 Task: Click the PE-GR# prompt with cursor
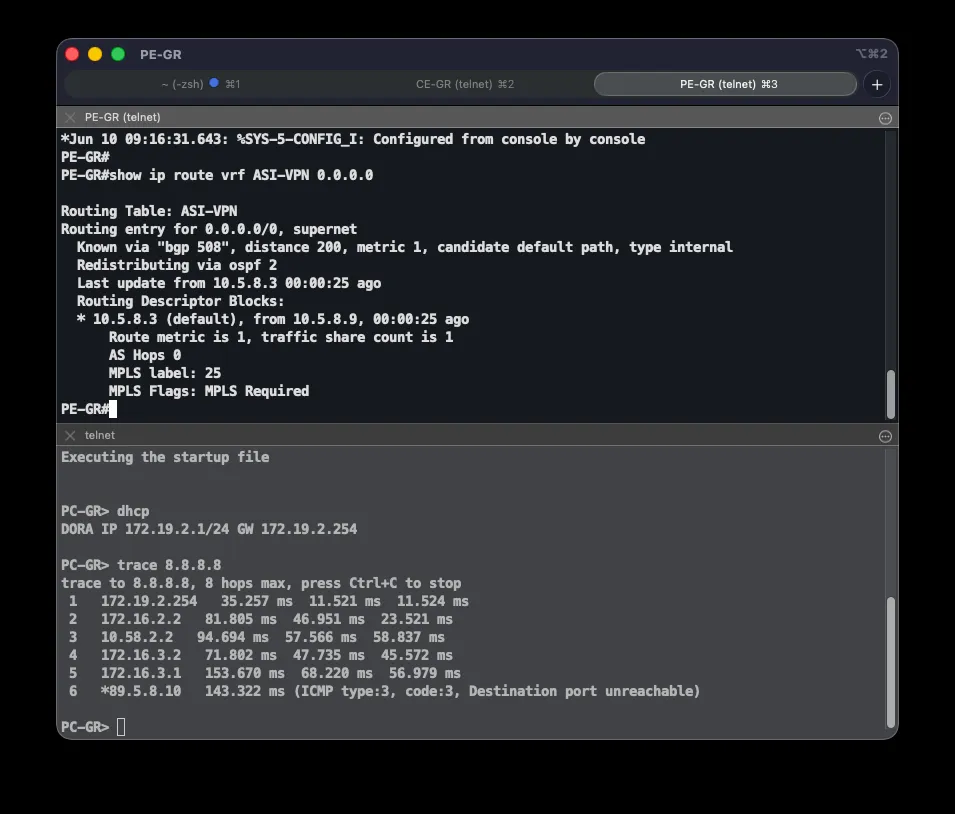click(89, 409)
